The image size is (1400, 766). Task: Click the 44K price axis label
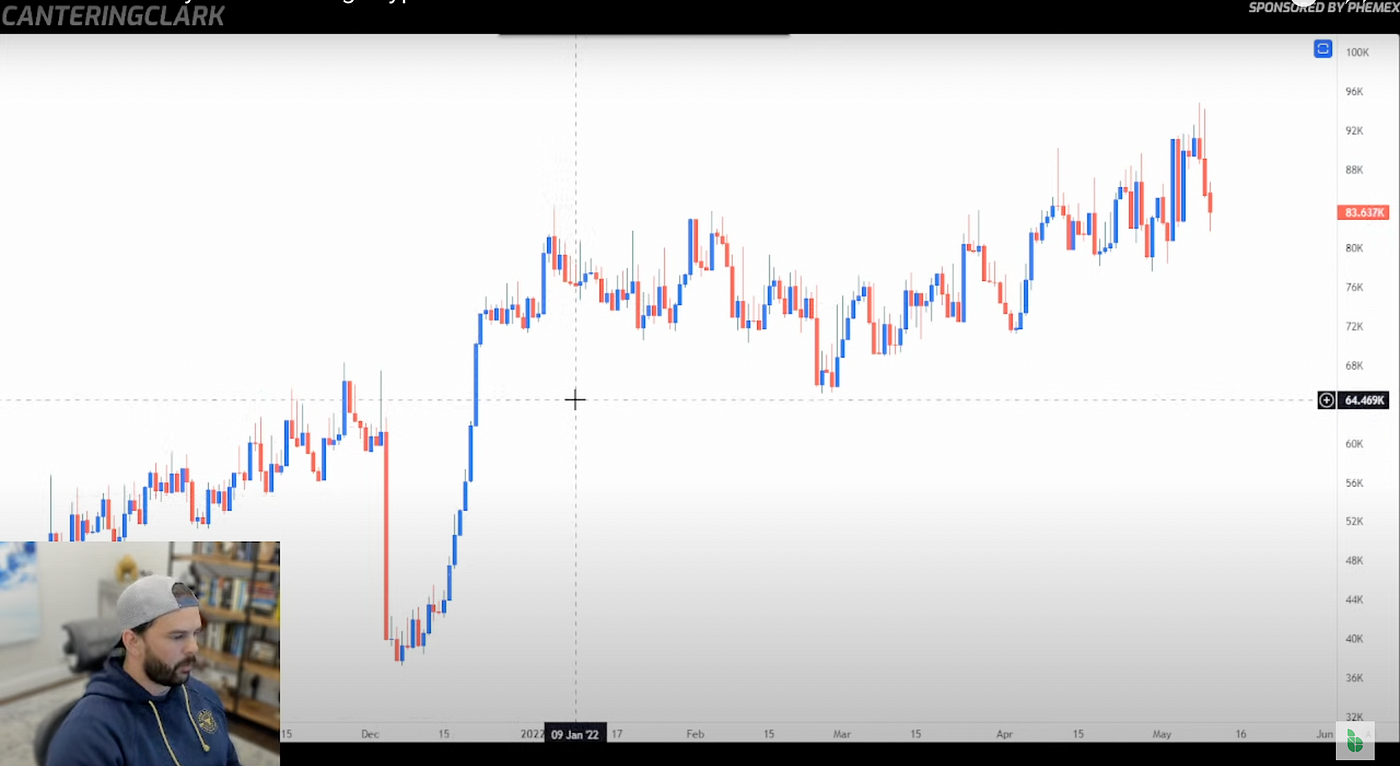(1354, 599)
